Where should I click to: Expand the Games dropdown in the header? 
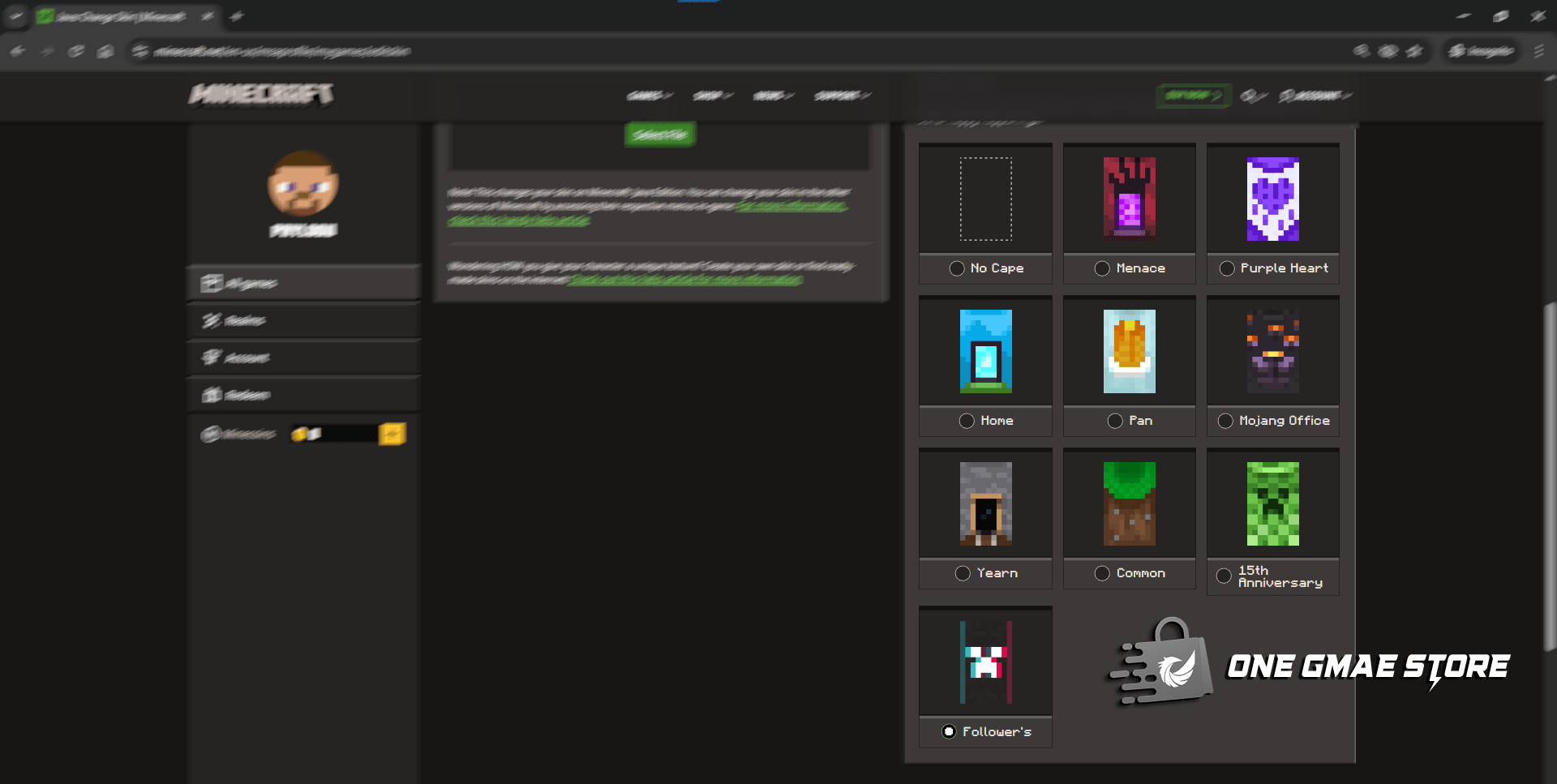coord(649,96)
